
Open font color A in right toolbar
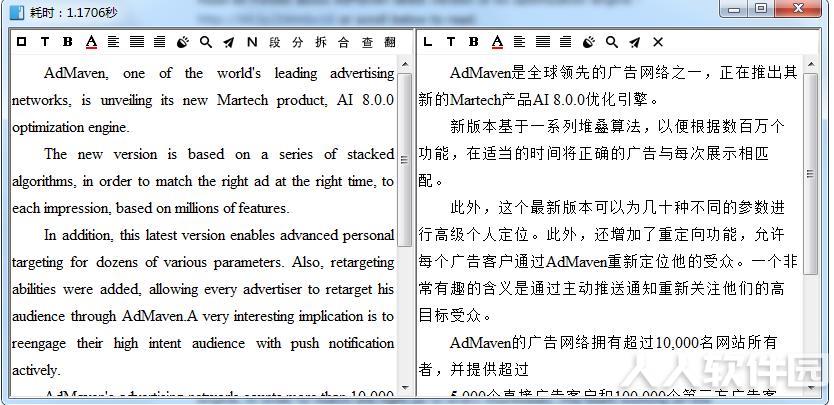497,42
